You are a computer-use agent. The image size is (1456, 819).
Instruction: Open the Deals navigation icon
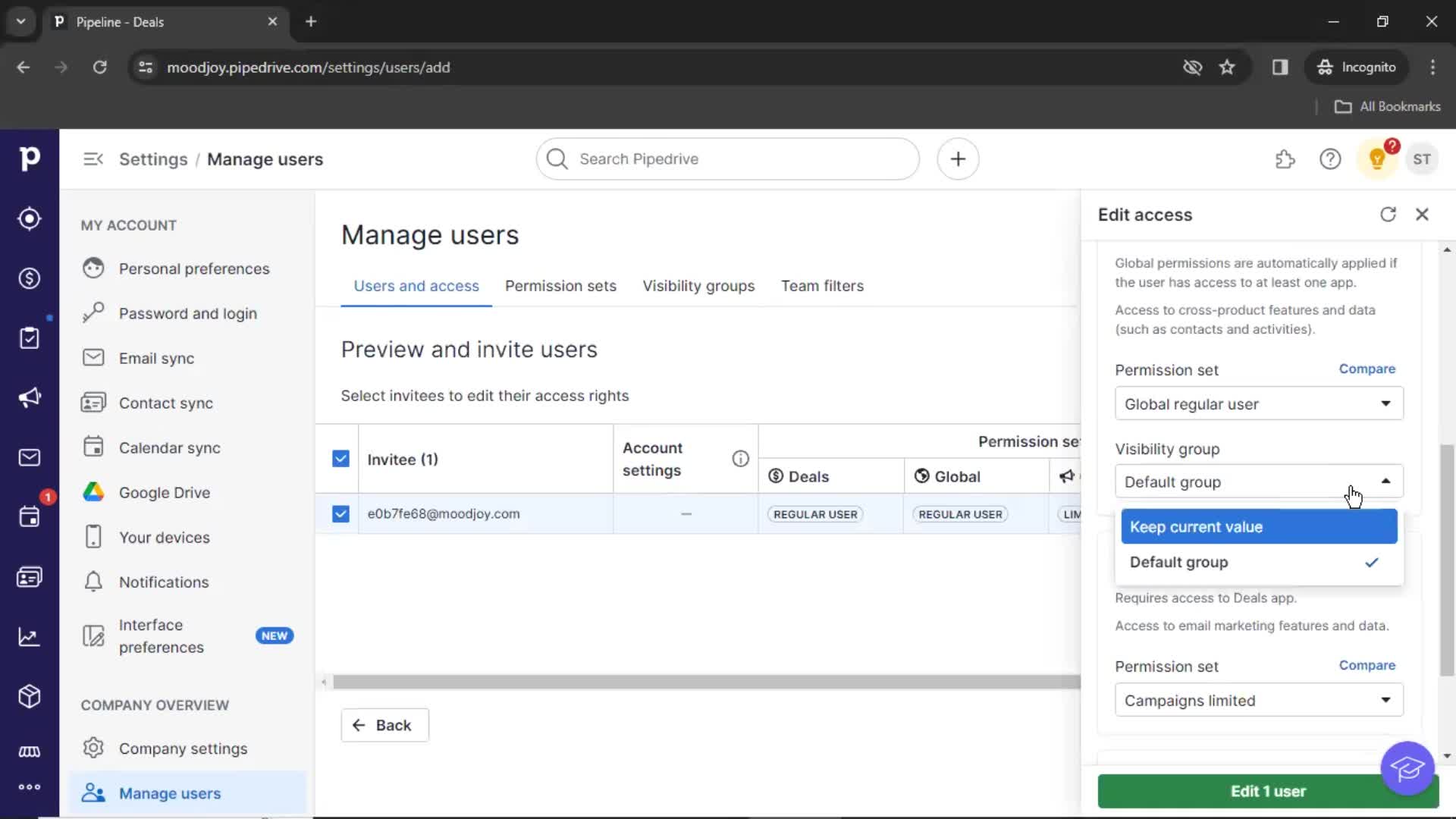click(29, 278)
